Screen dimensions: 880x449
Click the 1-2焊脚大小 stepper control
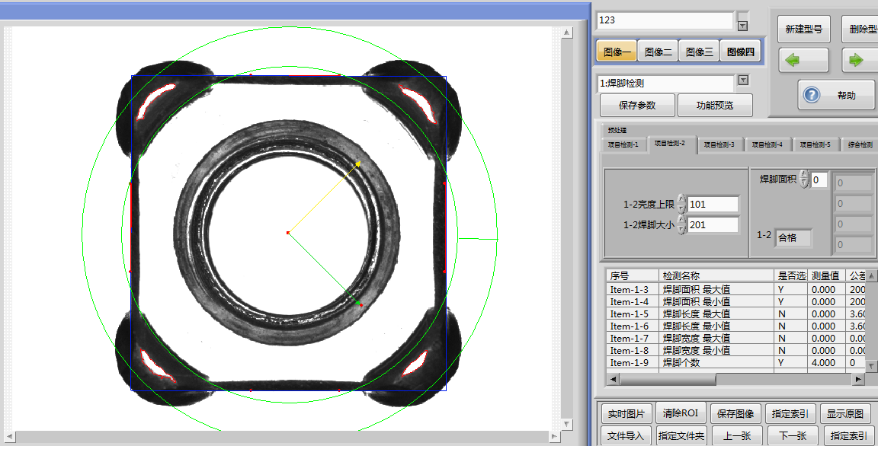pos(682,225)
